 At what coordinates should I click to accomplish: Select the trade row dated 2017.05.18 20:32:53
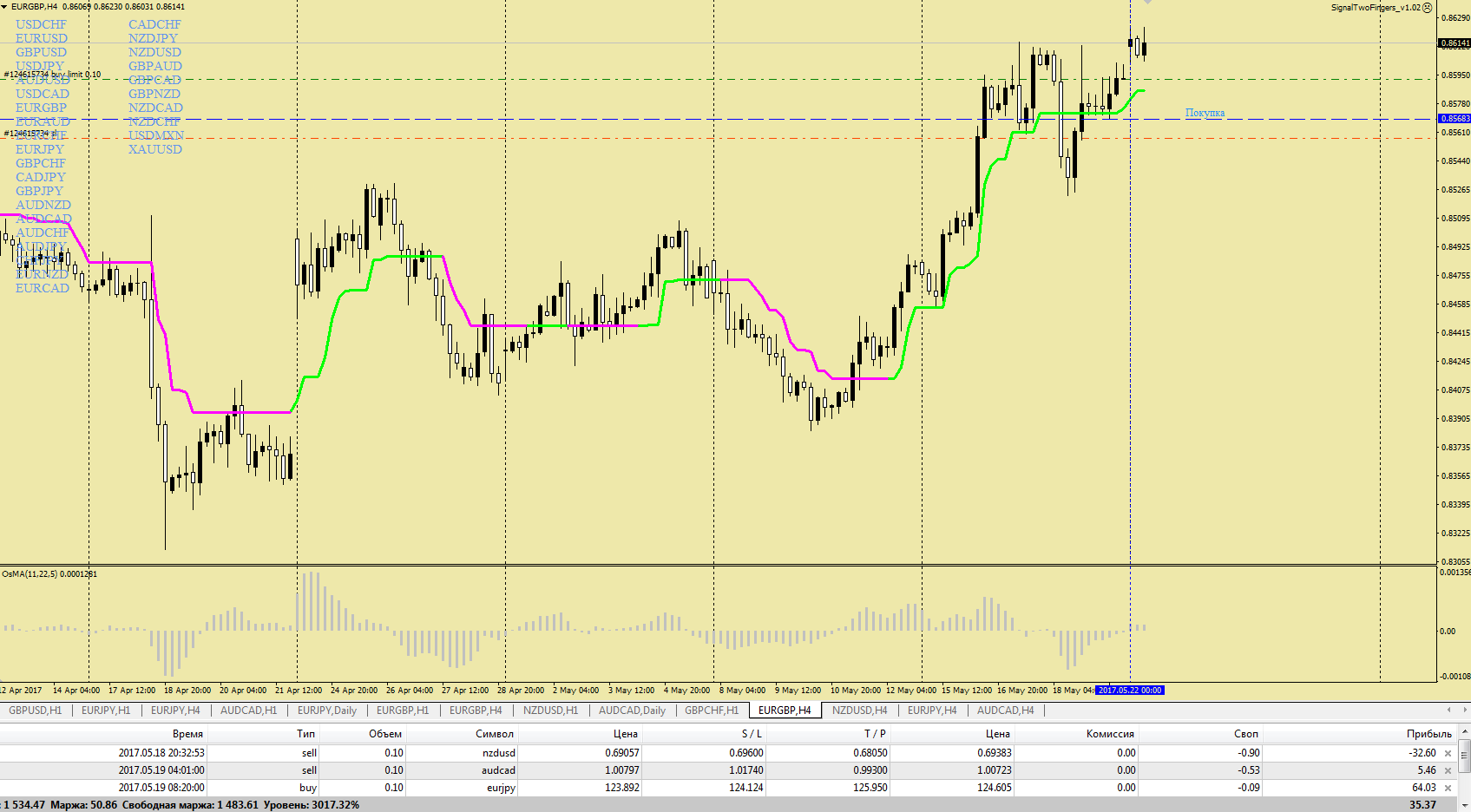point(729,753)
